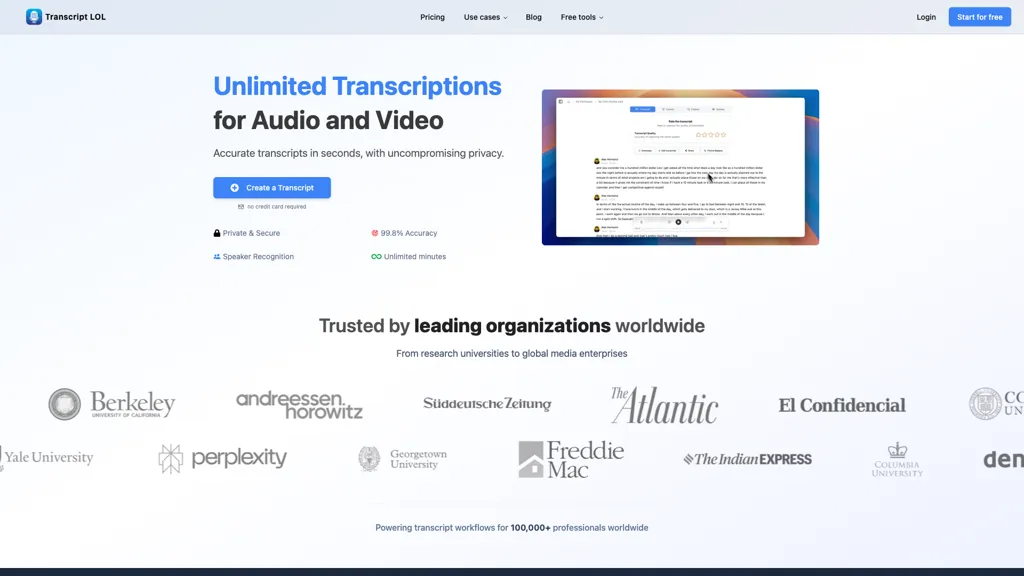The width and height of the screenshot is (1024, 576).
Task: Click the credit card icon under the button
Action: click(x=241, y=207)
